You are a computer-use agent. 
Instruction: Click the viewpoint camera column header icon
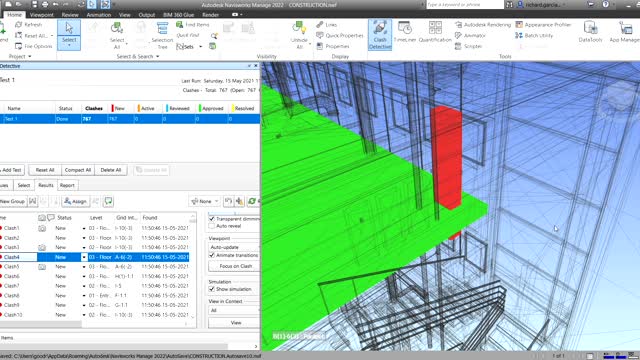point(42,218)
